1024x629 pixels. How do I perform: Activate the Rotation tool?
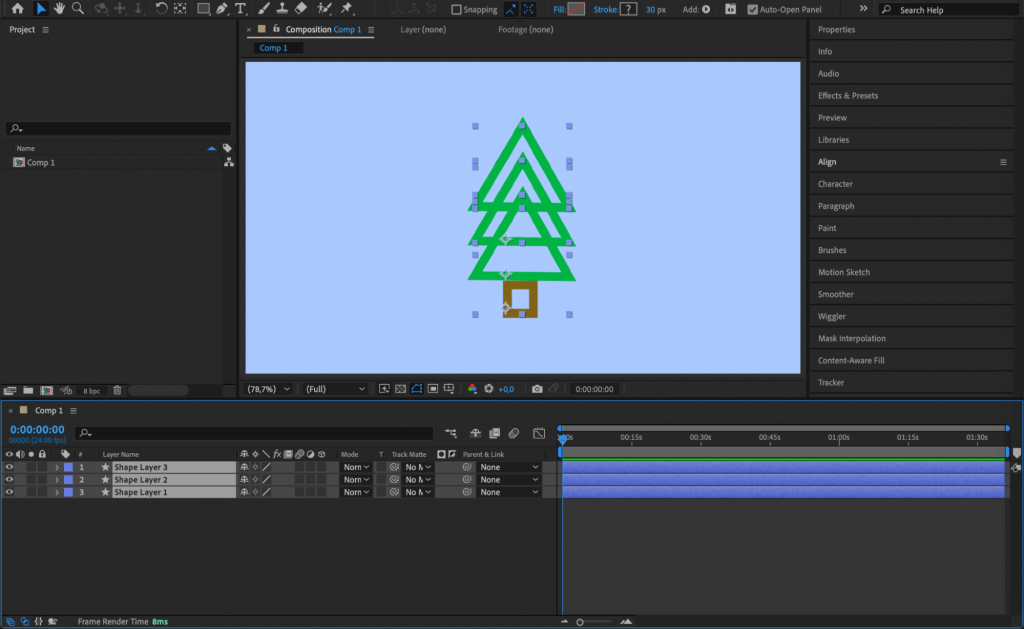164,9
